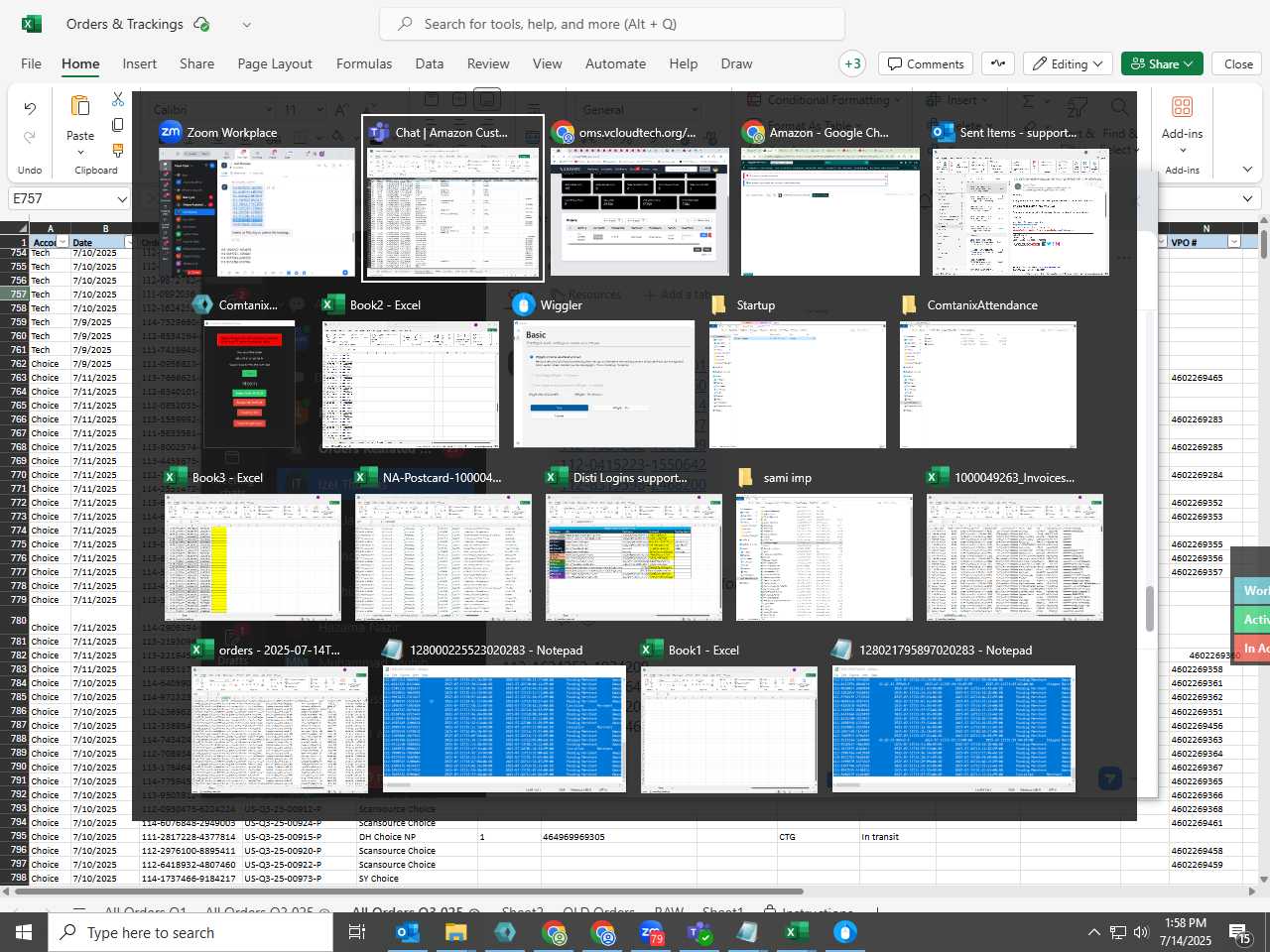Open Zoom from the taskbar

coord(651,932)
